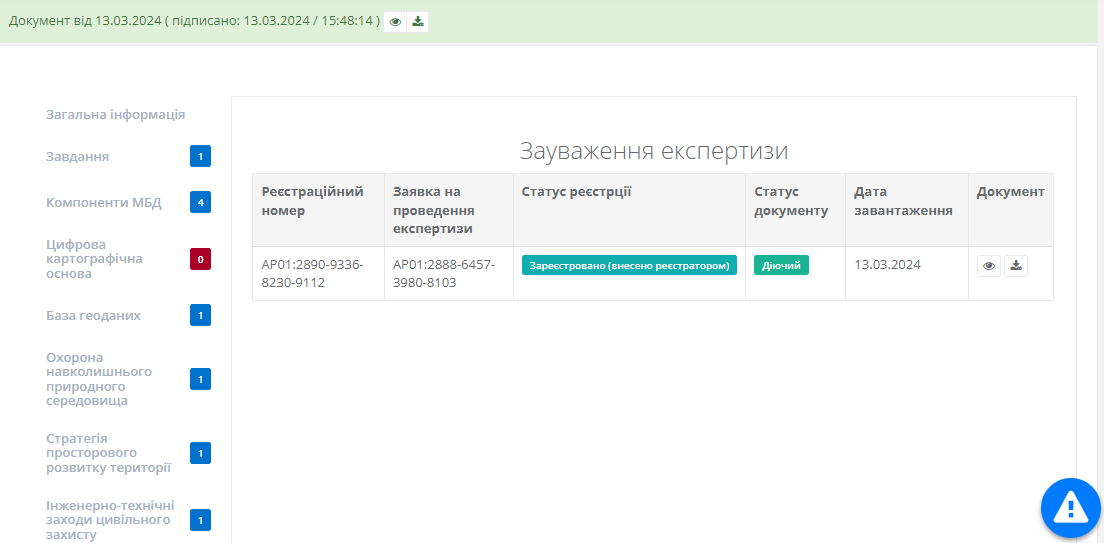The width and height of the screenshot is (1104, 543).
Task: Click the green Діючий document status label
Action: click(781, 265)
